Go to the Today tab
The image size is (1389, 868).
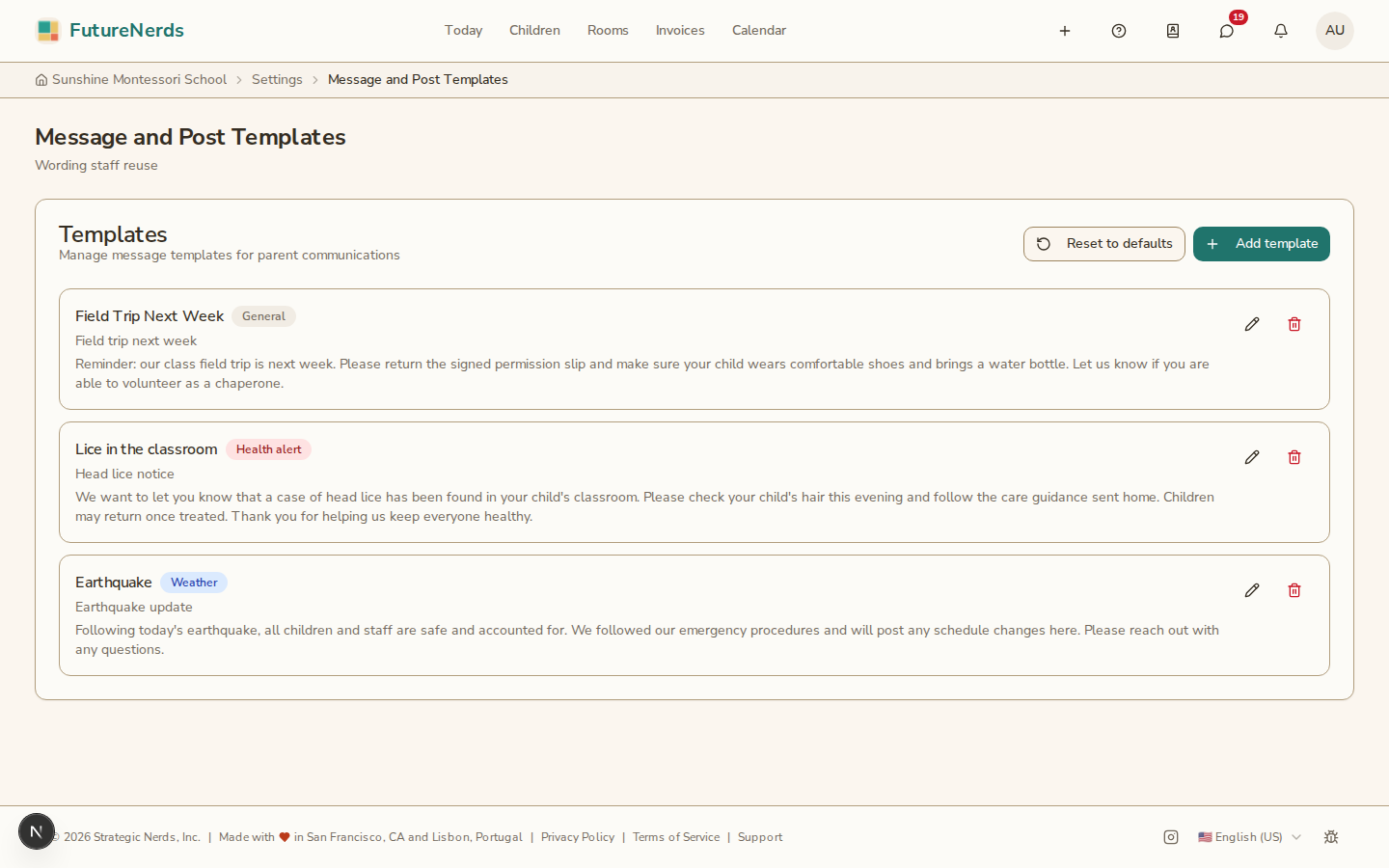pyautogui.click(x=463, y=31)
